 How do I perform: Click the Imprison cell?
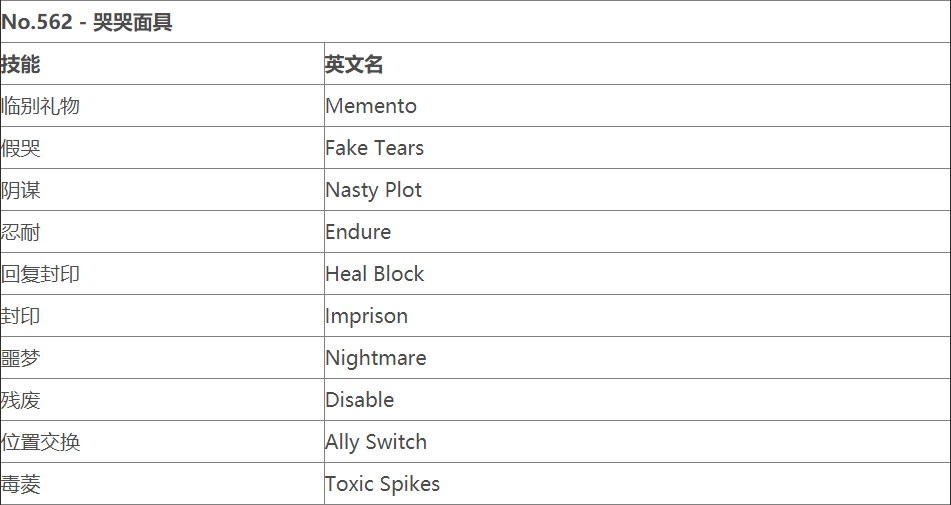[x=366, y=316]
